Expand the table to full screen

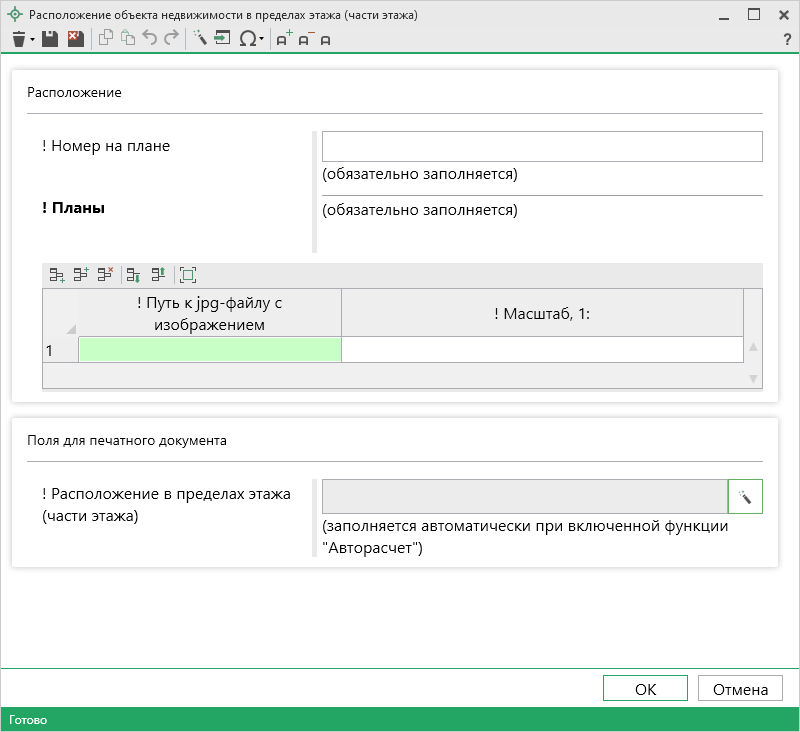coord(188,275)
